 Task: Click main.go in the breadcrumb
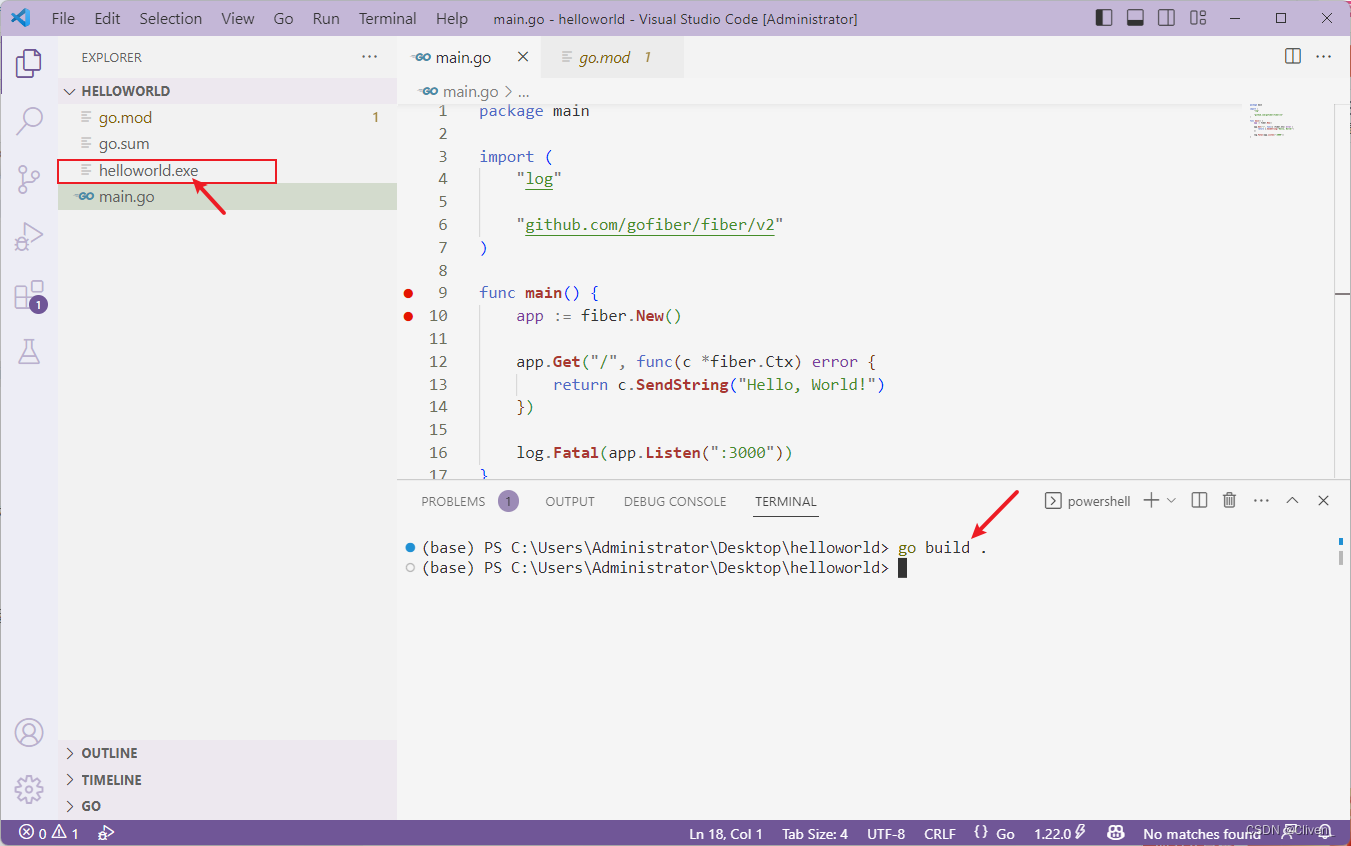pos(470,91)
